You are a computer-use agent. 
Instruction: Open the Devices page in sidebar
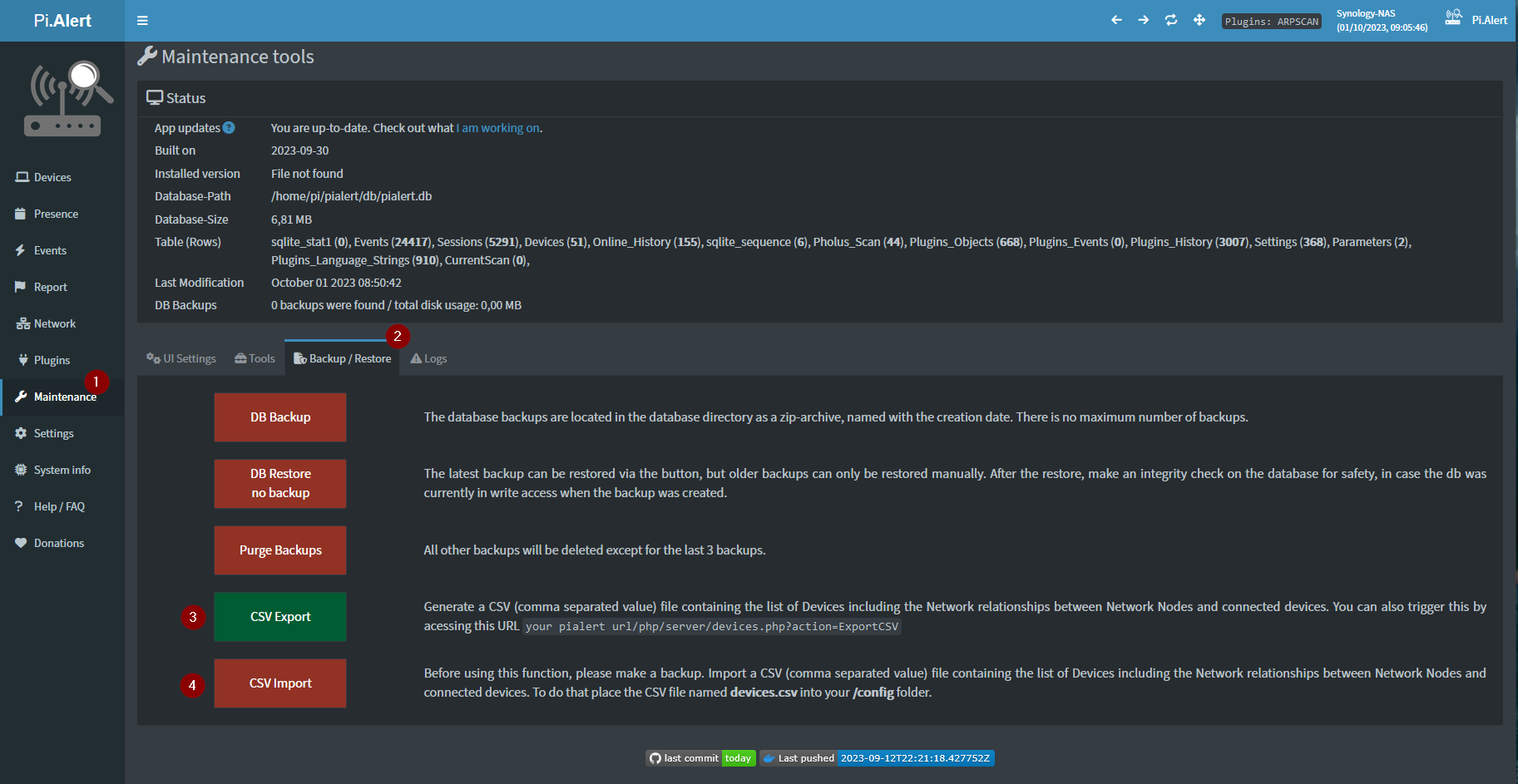click(x=52, y=177)
